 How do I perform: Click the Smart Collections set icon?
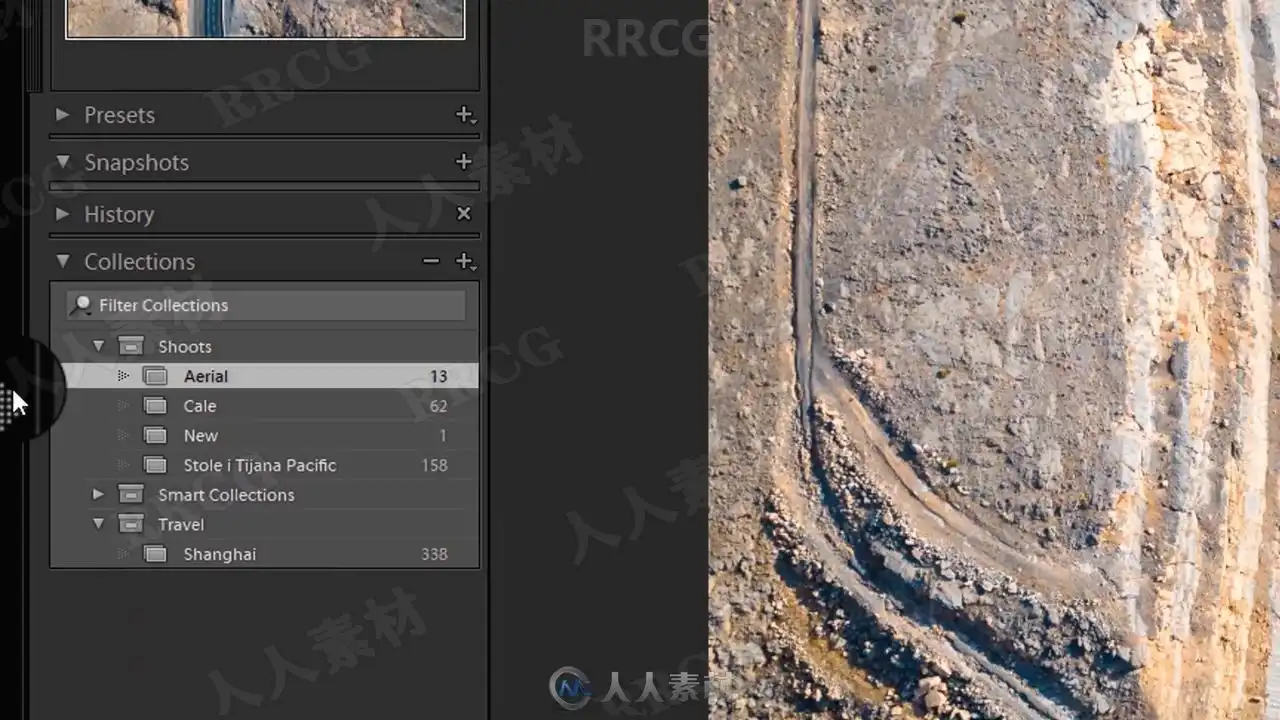point(130,494)
